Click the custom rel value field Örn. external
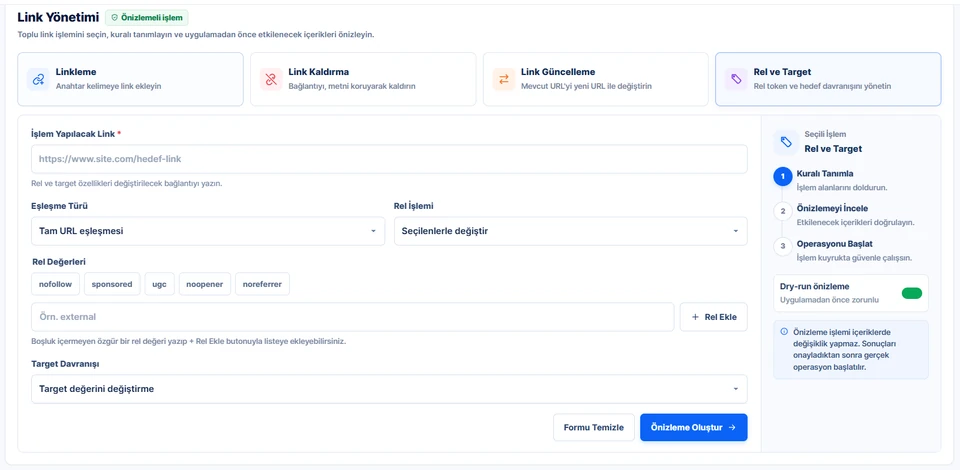This screenshot has width=960, height=470. pyautogui.click(x=353, y=317)
